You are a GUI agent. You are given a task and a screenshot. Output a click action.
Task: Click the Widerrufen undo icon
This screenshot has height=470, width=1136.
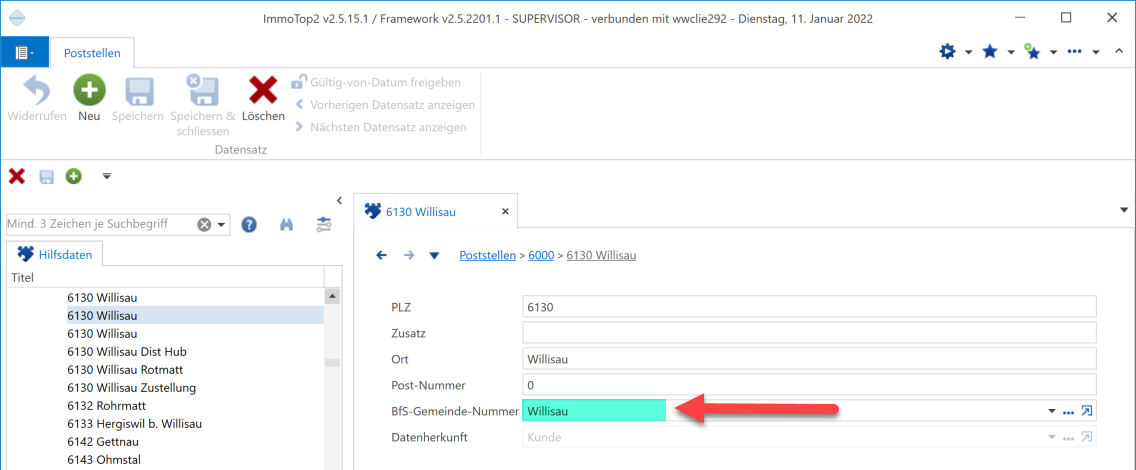tap(37, 91)
